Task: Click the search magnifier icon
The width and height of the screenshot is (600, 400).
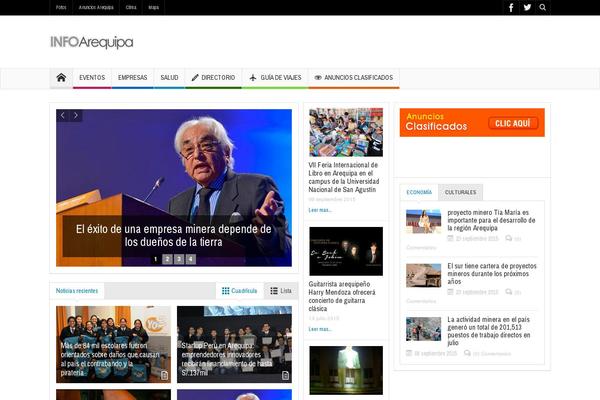Action: click(543, 7)
